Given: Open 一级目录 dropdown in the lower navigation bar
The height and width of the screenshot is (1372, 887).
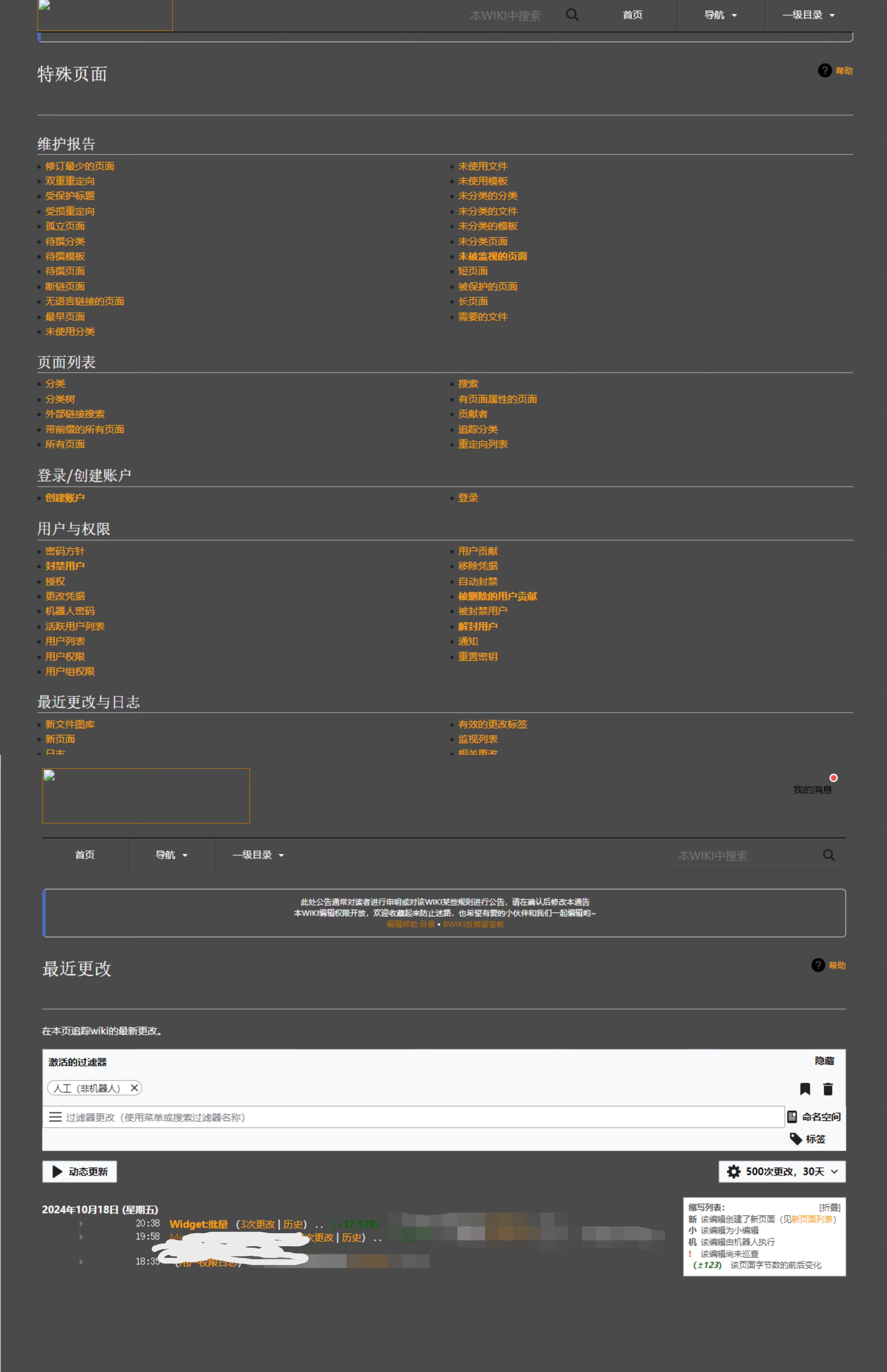Looking at the screenshot, I should point(259,855).
